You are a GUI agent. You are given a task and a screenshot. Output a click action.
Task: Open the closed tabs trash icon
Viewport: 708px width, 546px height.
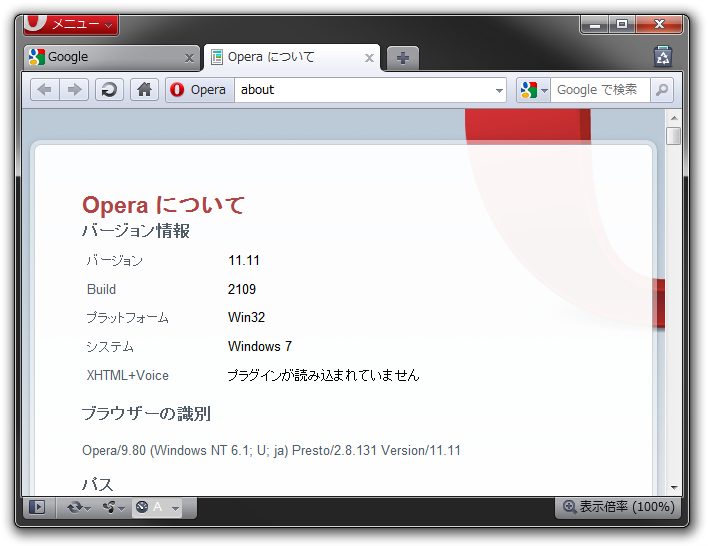(663, 57)
